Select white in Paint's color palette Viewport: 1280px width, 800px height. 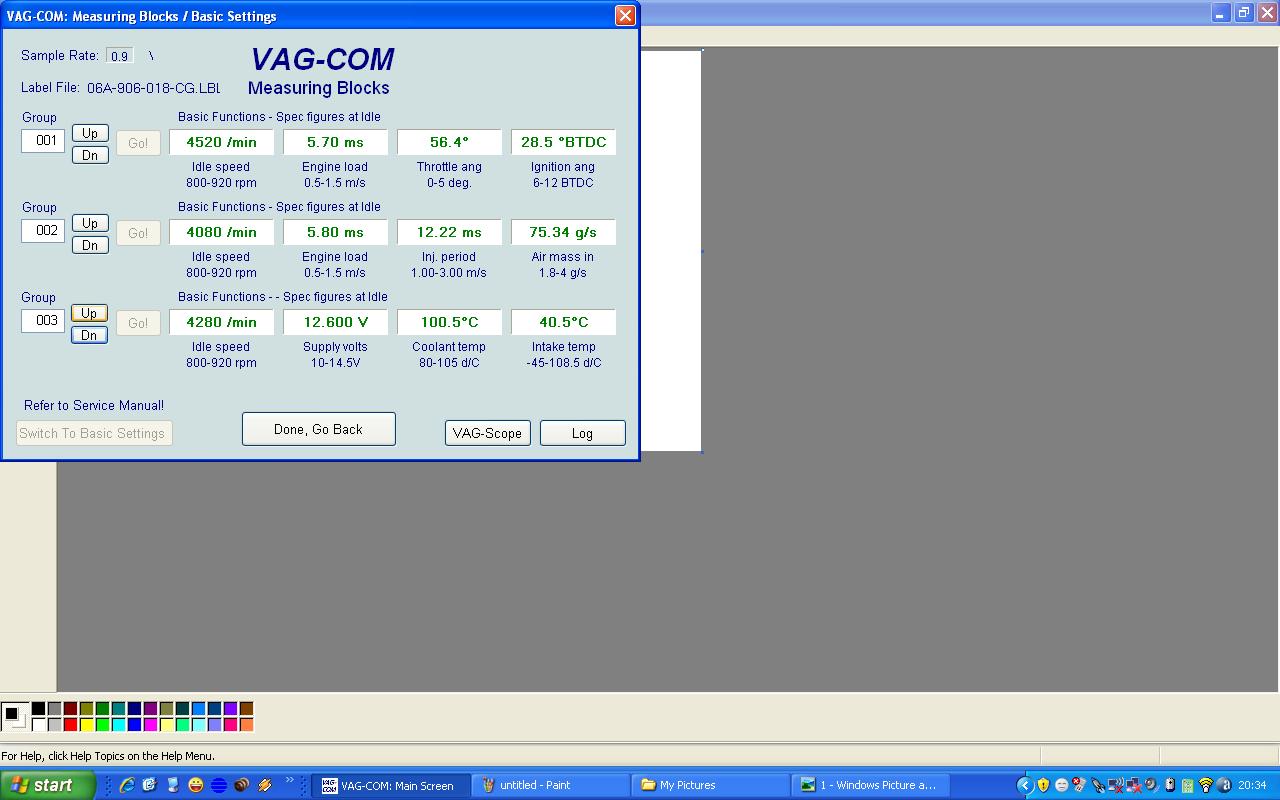tap(38, 725)
